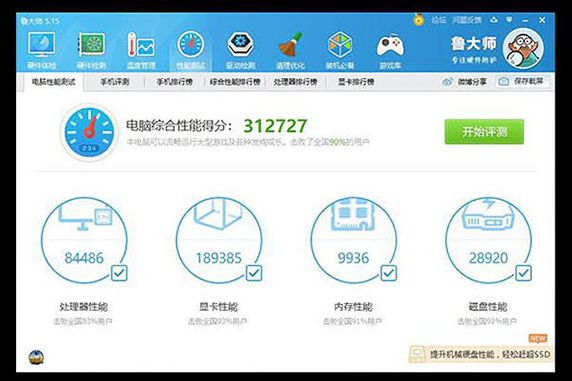572x381 pixels.
Task: Click the 磁盘性能 label text
Action: [x=488, y=307]
